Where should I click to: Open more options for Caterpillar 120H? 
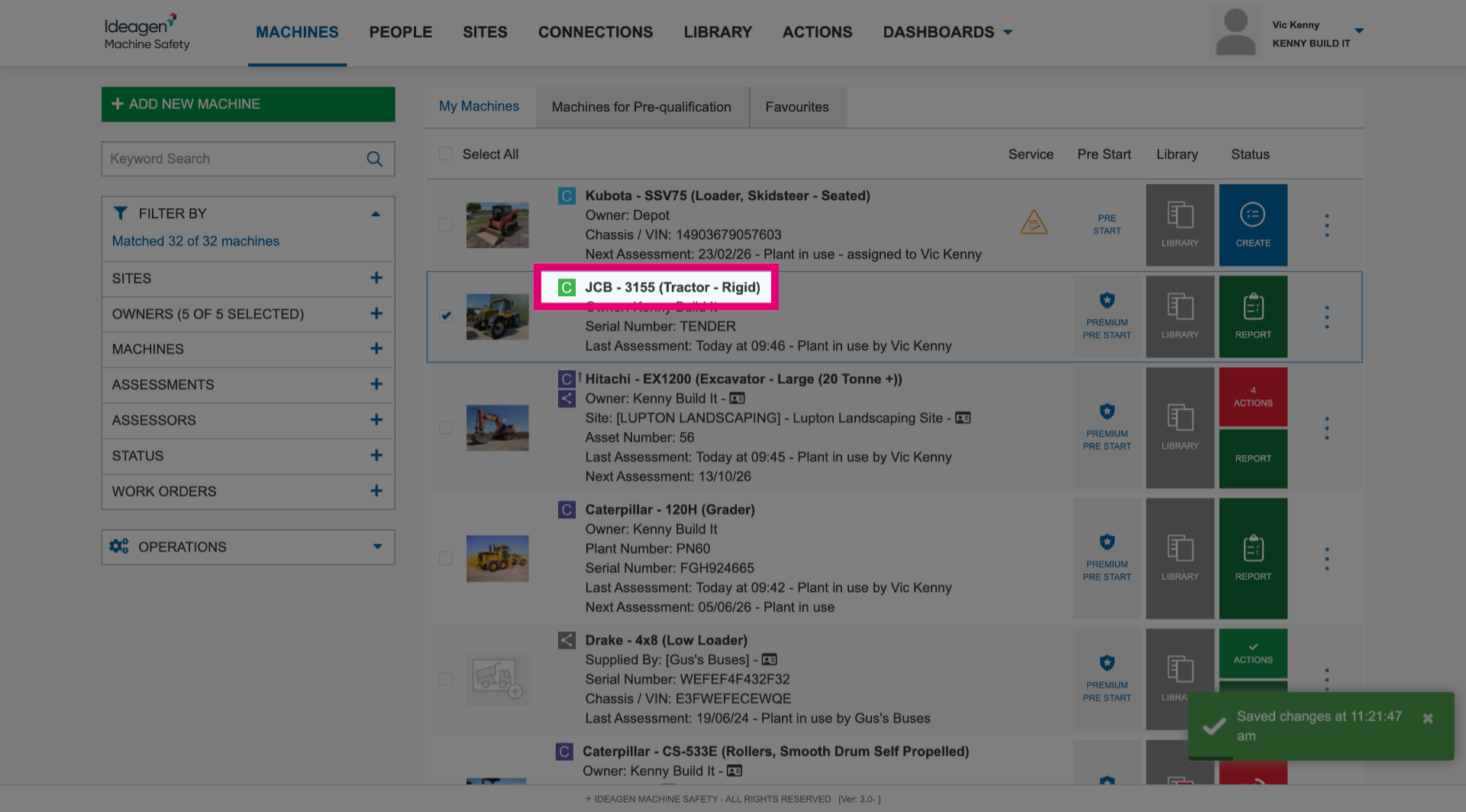[x=1327, y=559]
